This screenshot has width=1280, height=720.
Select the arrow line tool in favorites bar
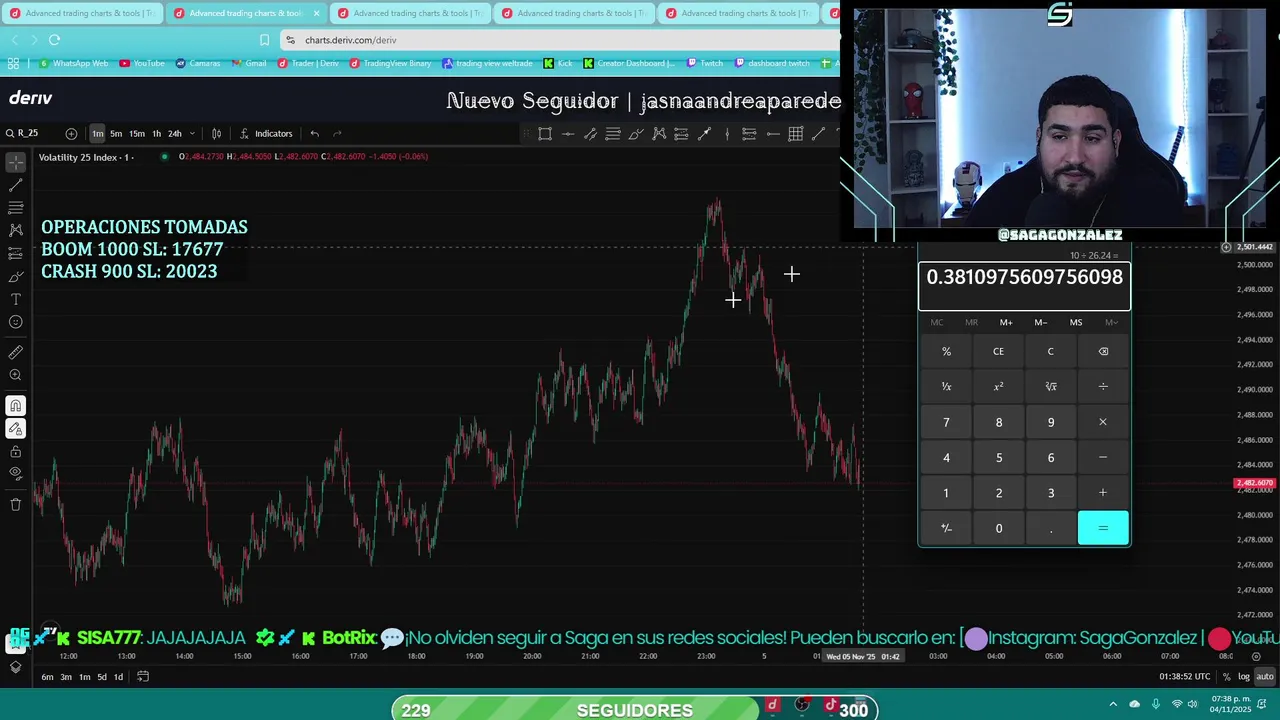(704, 133)
